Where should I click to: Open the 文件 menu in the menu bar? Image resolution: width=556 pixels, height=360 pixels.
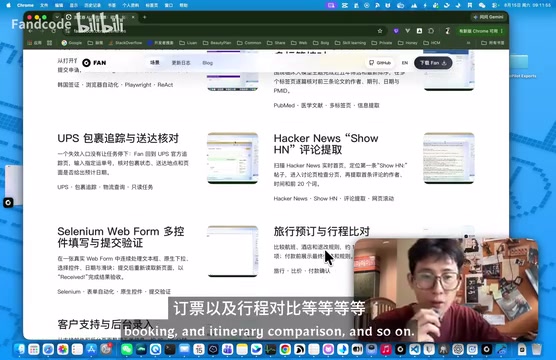click(x=44, y=5)
